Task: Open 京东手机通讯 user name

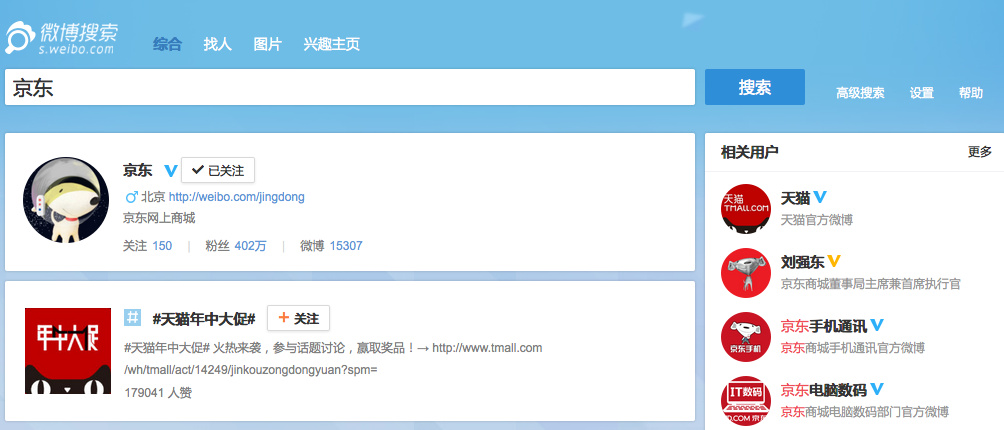Action: pos(823,326)
